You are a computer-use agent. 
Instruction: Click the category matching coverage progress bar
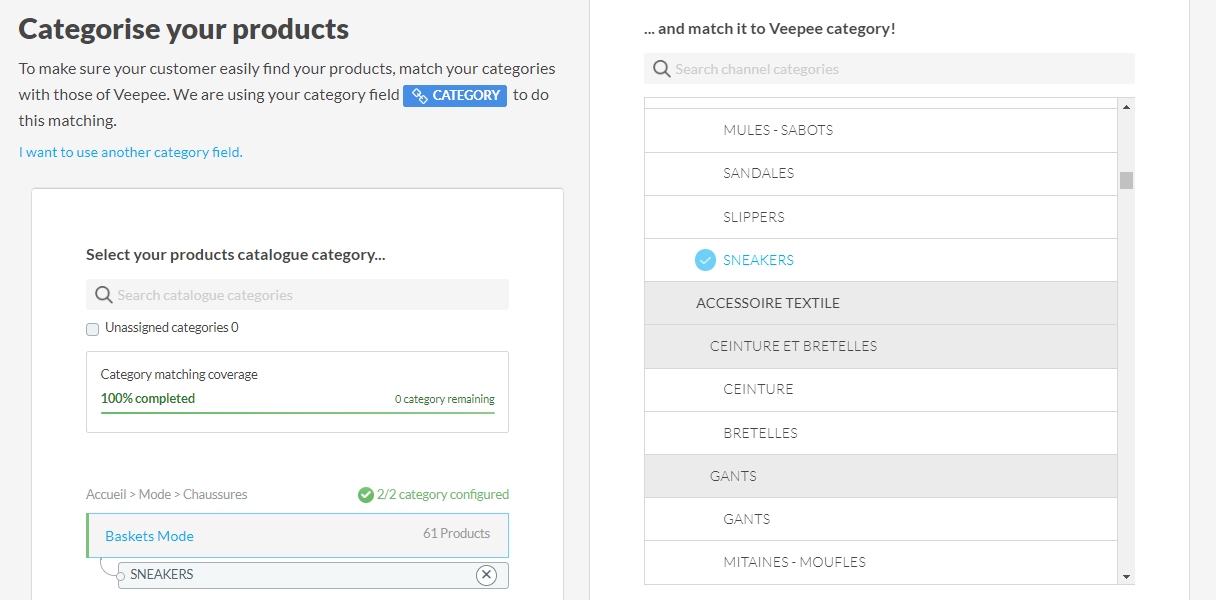pos(297,412)
